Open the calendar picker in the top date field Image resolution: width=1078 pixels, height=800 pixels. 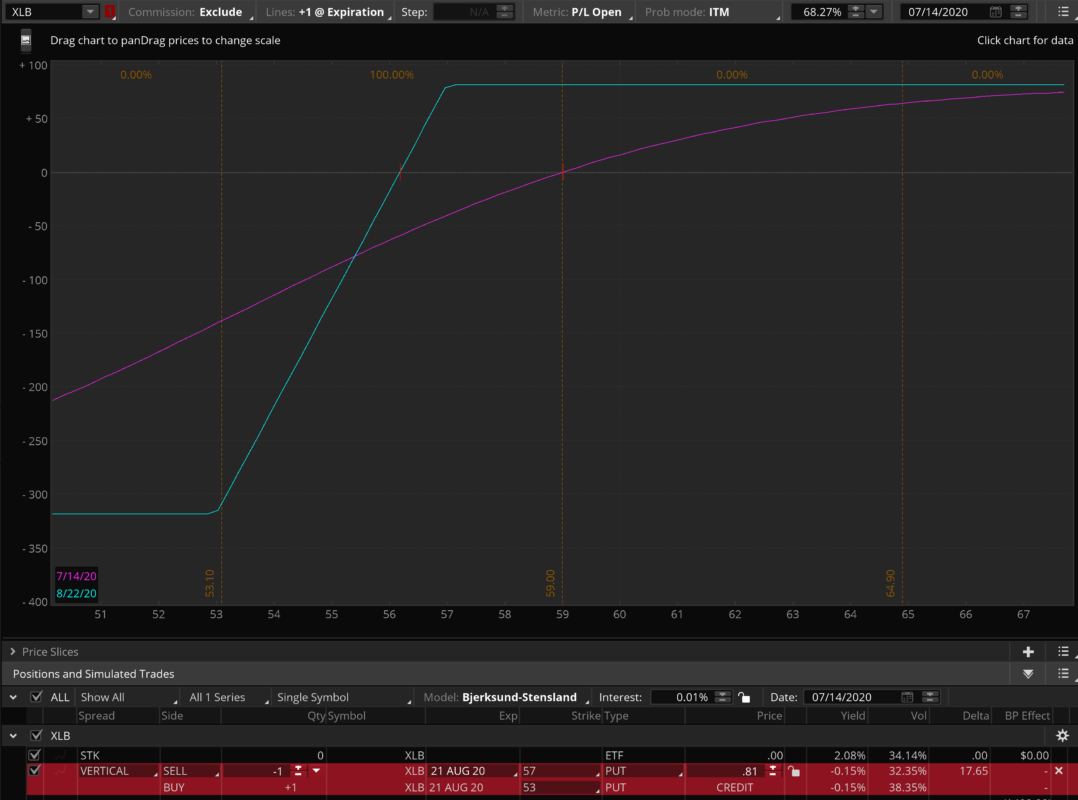coord(995,12)
